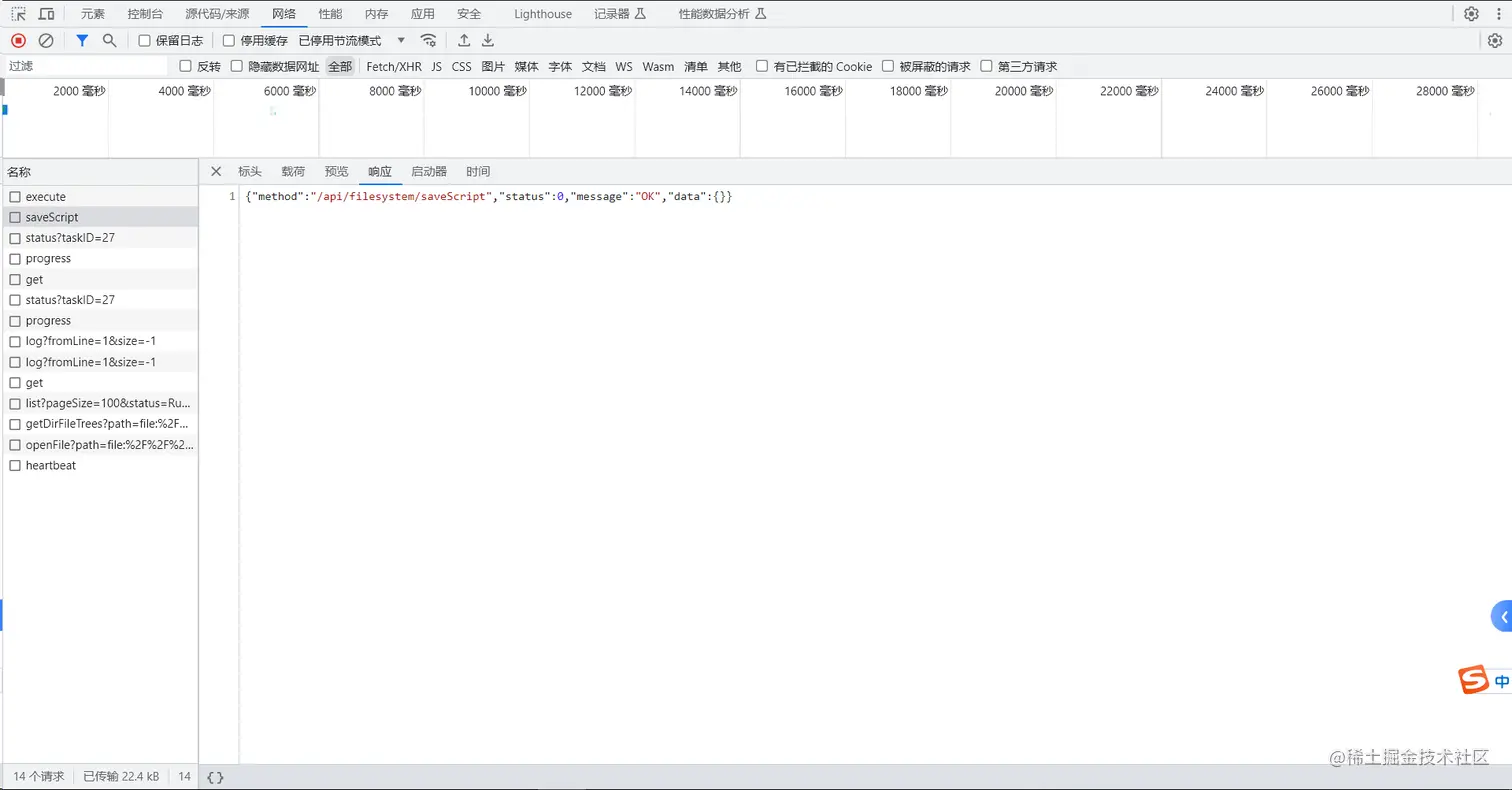Import a HAR file with the upload icon
1512x790 pixels.
click(464, 40)
